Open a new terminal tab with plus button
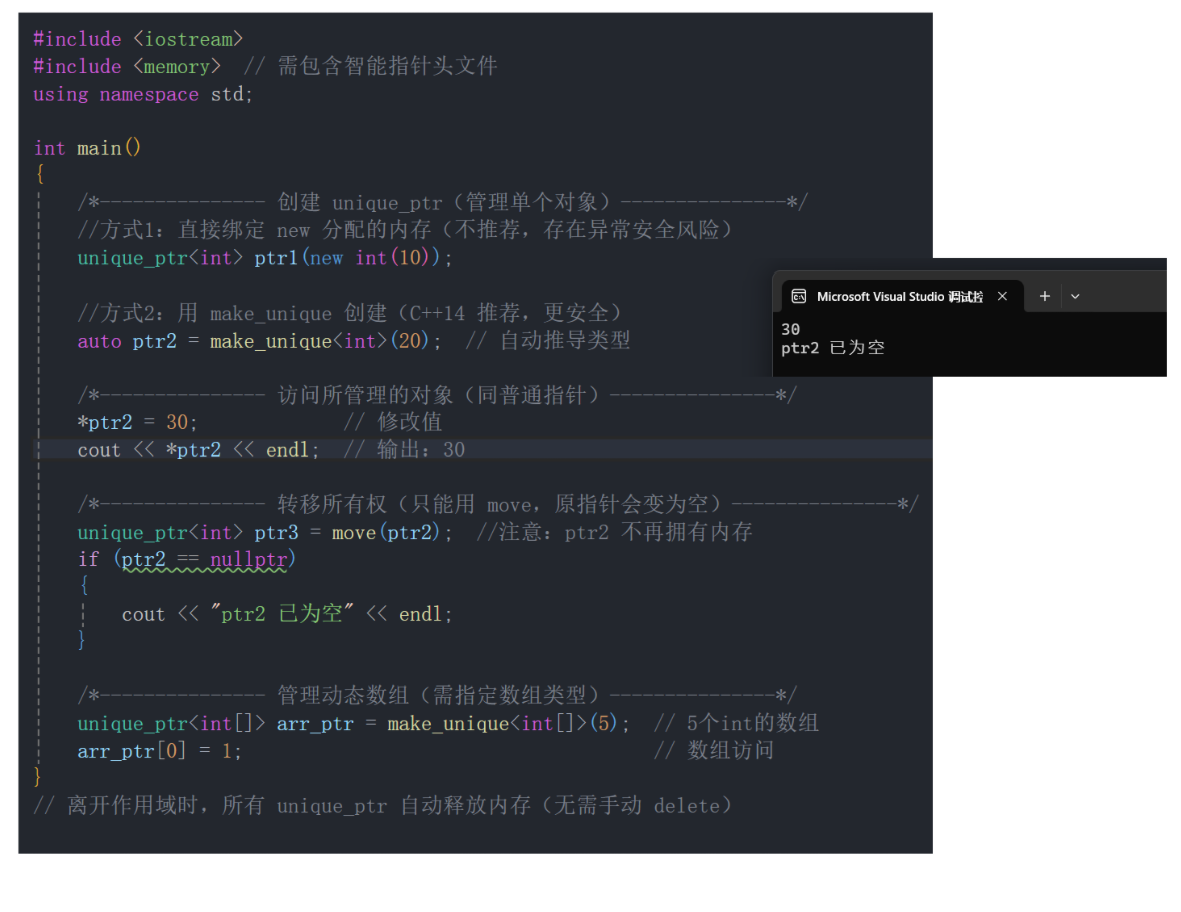This screenshot has width=1181, height=912. click(1045, 297)
